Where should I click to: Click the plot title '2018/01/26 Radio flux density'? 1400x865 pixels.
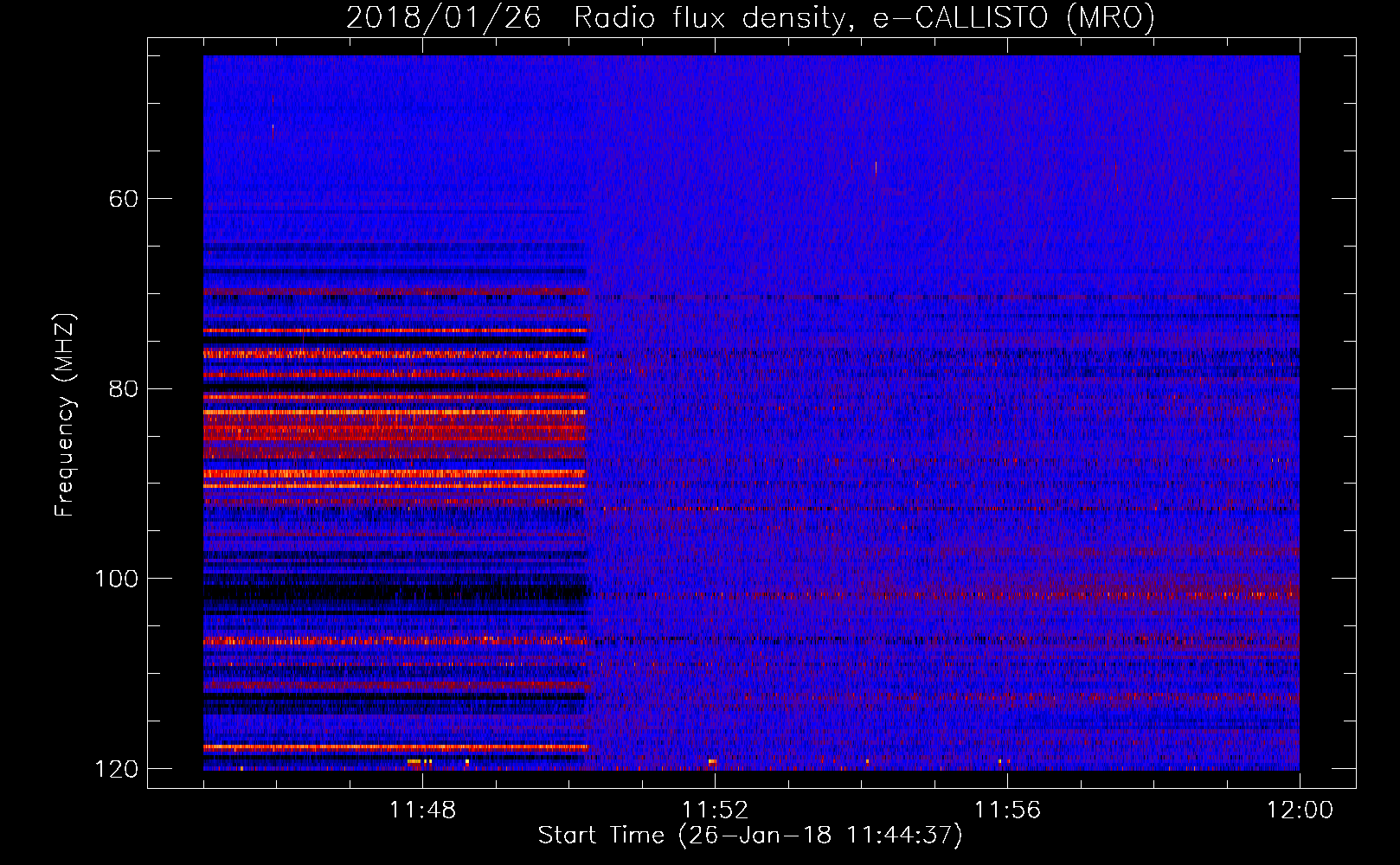750,17
